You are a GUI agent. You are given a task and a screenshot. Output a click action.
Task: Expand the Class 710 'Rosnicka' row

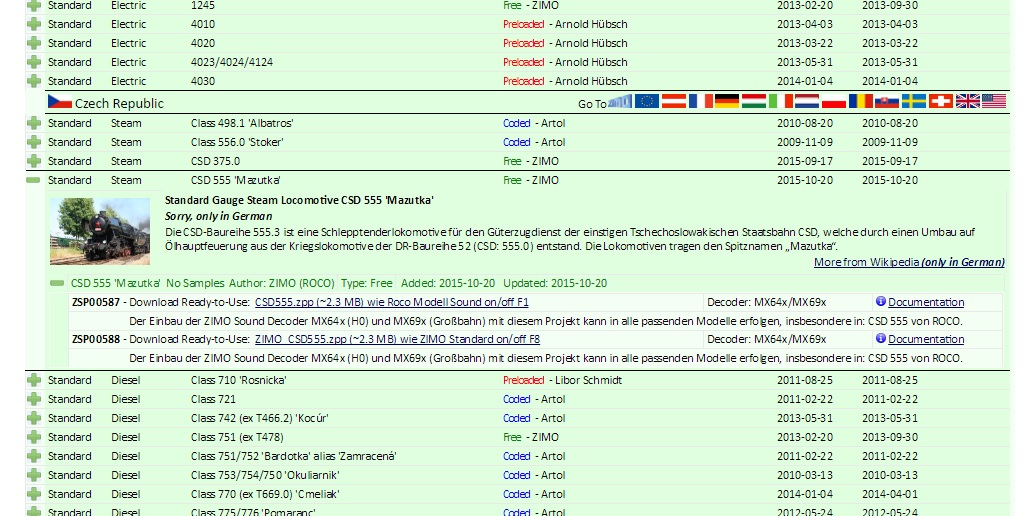point(34,380)
